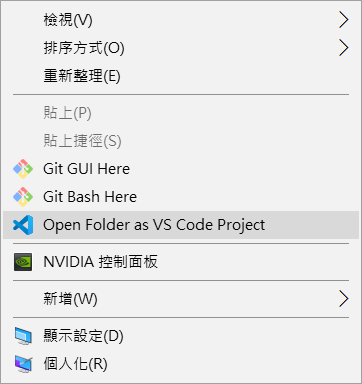The image size is (362, 384).
Task: Click the monitor icon beside 顯示設定
Action: (23, 336)
